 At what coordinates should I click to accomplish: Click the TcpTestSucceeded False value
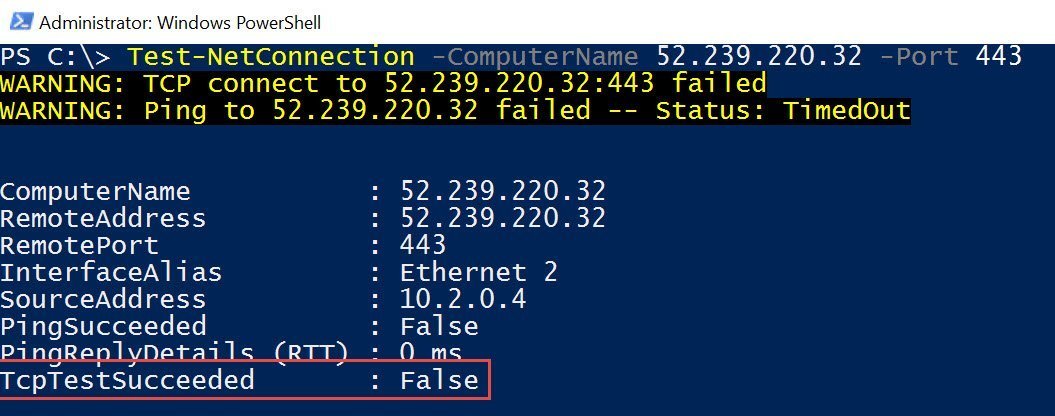(x=439, y=380)
